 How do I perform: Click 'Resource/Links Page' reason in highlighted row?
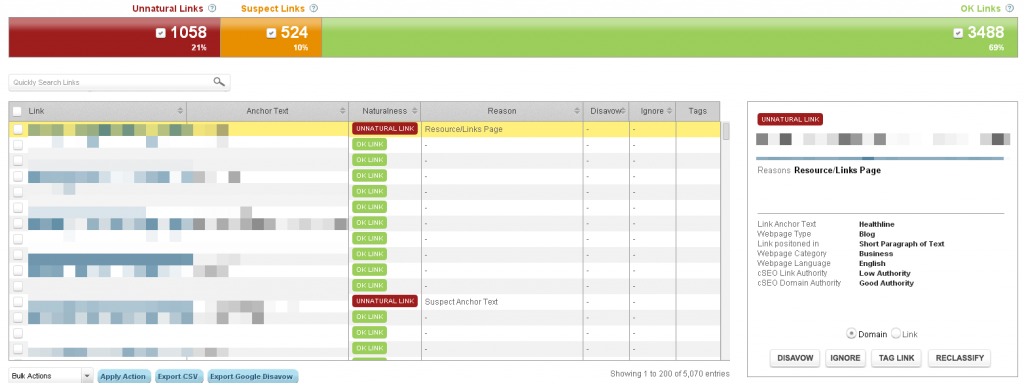pos(464,129)
